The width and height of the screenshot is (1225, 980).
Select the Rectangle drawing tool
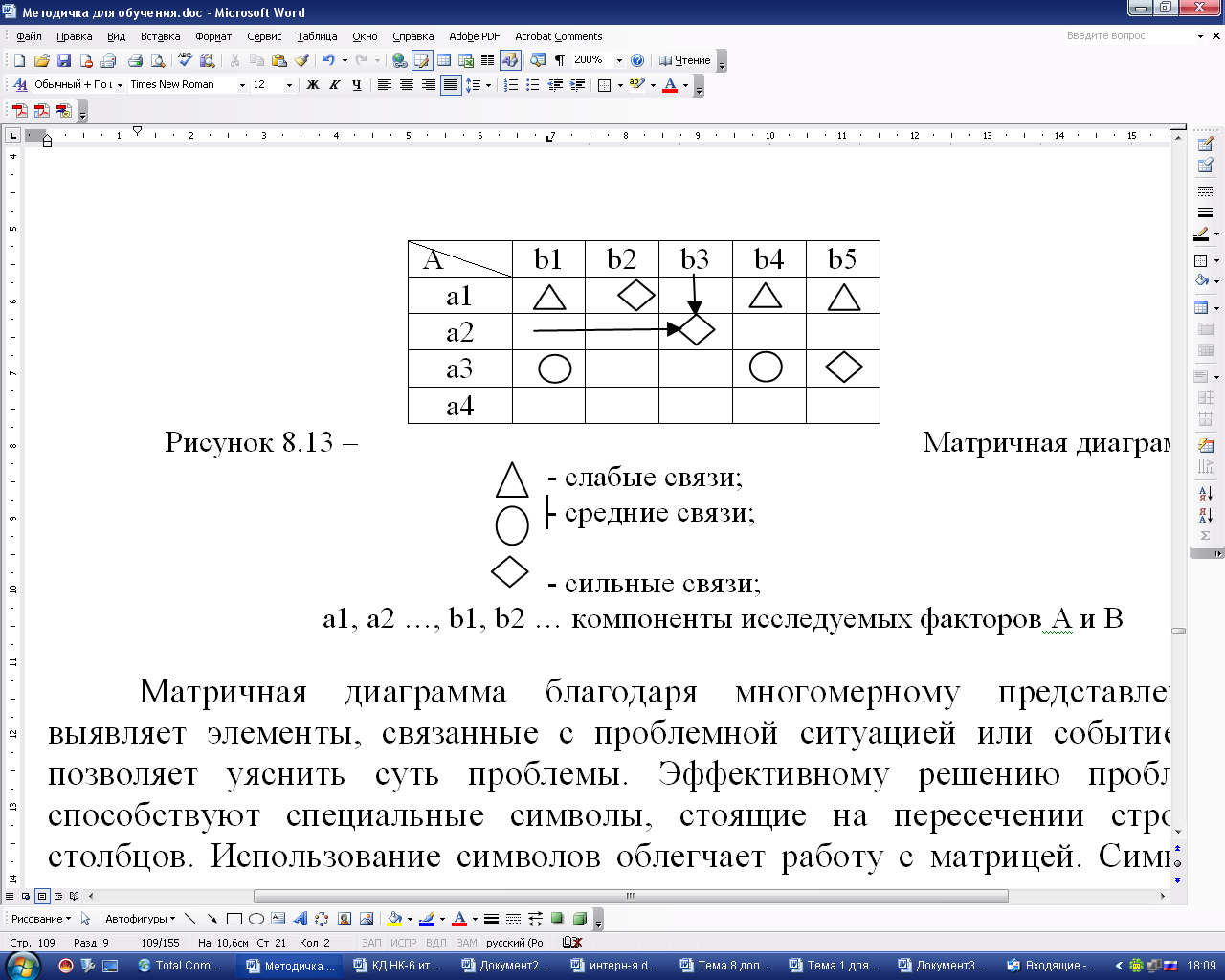234,919
